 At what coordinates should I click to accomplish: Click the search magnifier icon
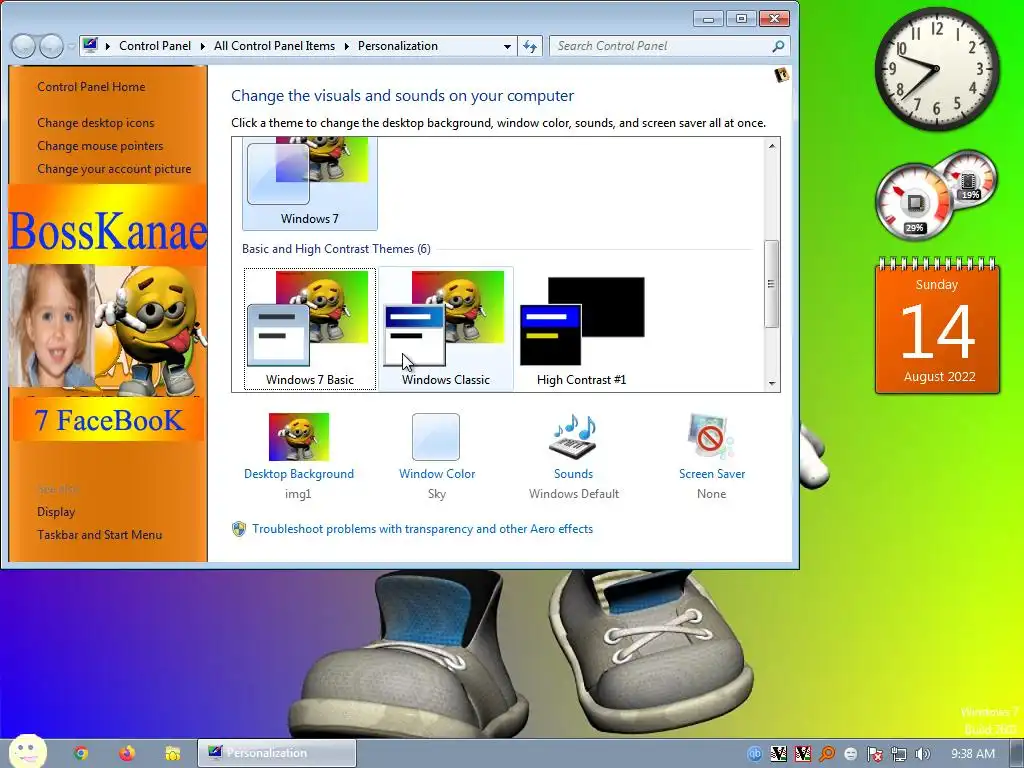778,46
